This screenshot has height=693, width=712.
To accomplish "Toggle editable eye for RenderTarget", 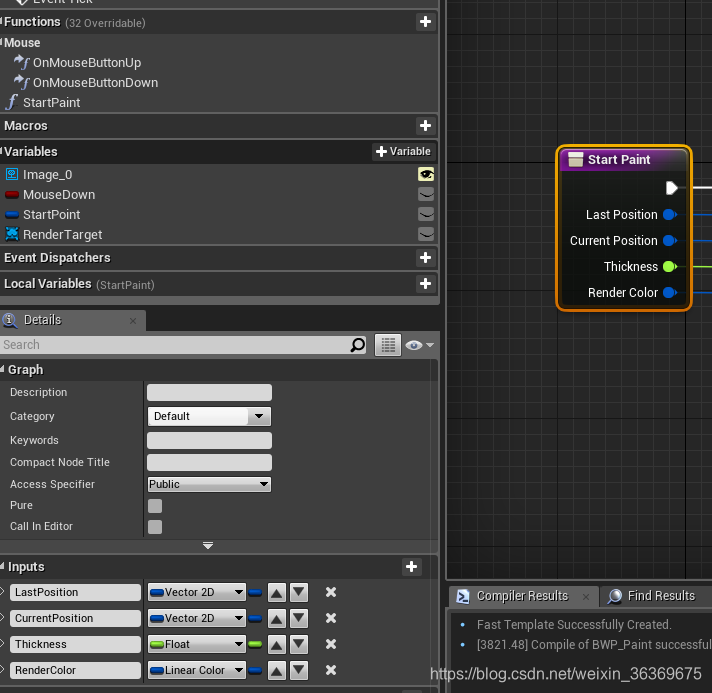I will click(x=426, y=234).
